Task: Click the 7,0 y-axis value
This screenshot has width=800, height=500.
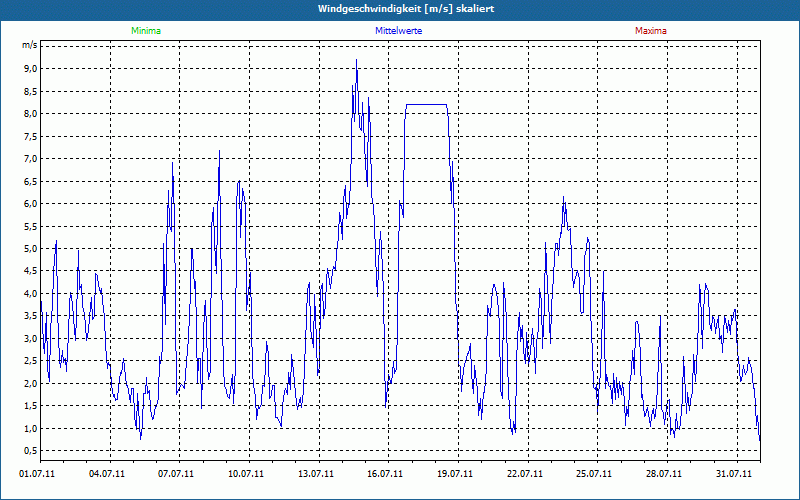Action: coord(31,159)
